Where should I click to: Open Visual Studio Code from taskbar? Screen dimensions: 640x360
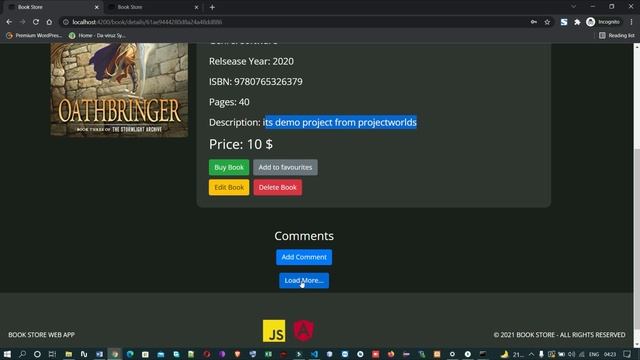click(x=314, y=354)
